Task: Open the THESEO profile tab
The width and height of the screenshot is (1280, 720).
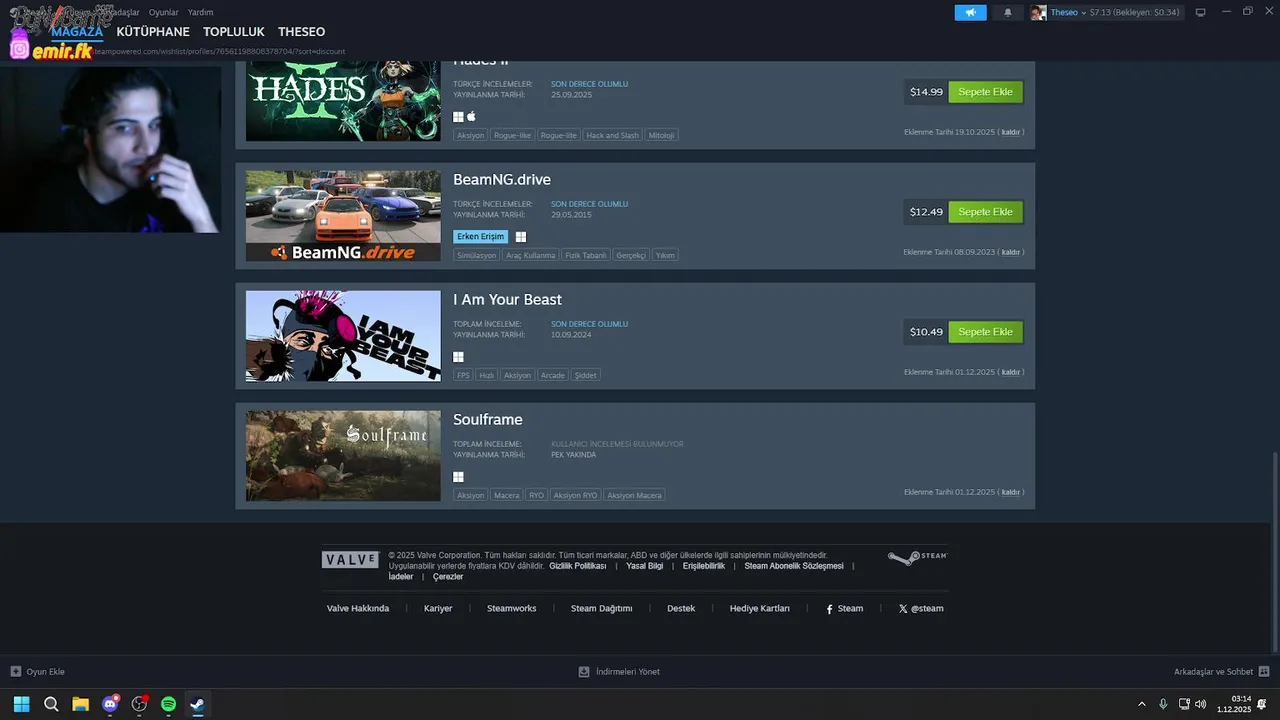Action: (301, 32)
